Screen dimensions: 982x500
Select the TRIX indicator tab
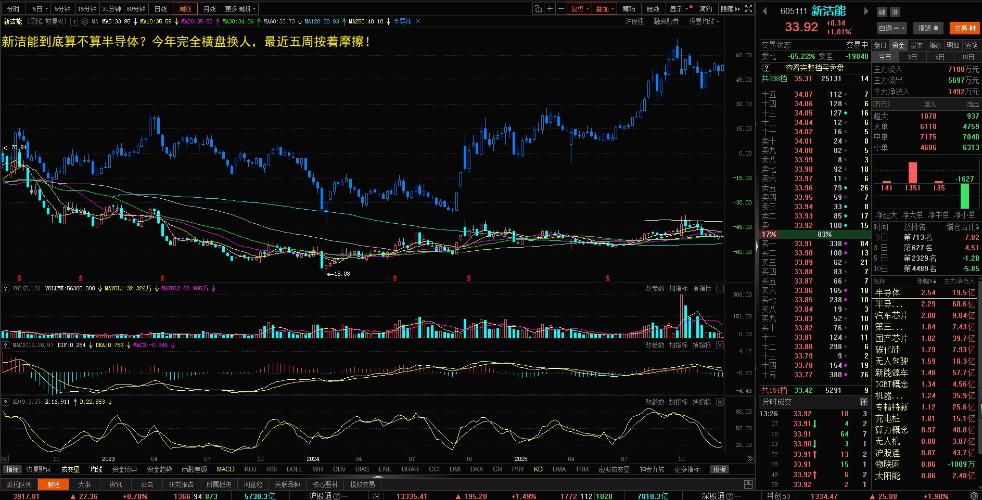point(582,469)
